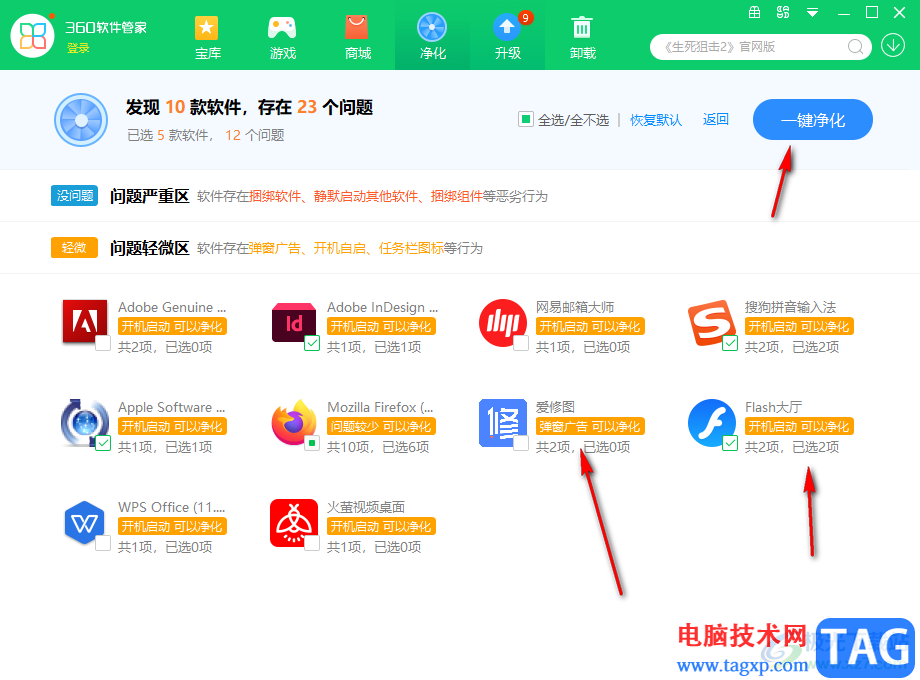Toggle the 全选/全不选 checkbox
This screenshot has height=680, width=920.
pyautogui.click(x=525, y=120)
